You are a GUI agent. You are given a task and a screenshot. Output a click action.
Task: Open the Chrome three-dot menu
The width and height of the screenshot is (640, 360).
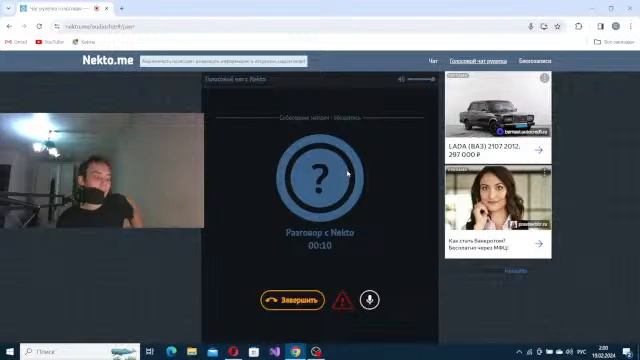pos(631,27)
